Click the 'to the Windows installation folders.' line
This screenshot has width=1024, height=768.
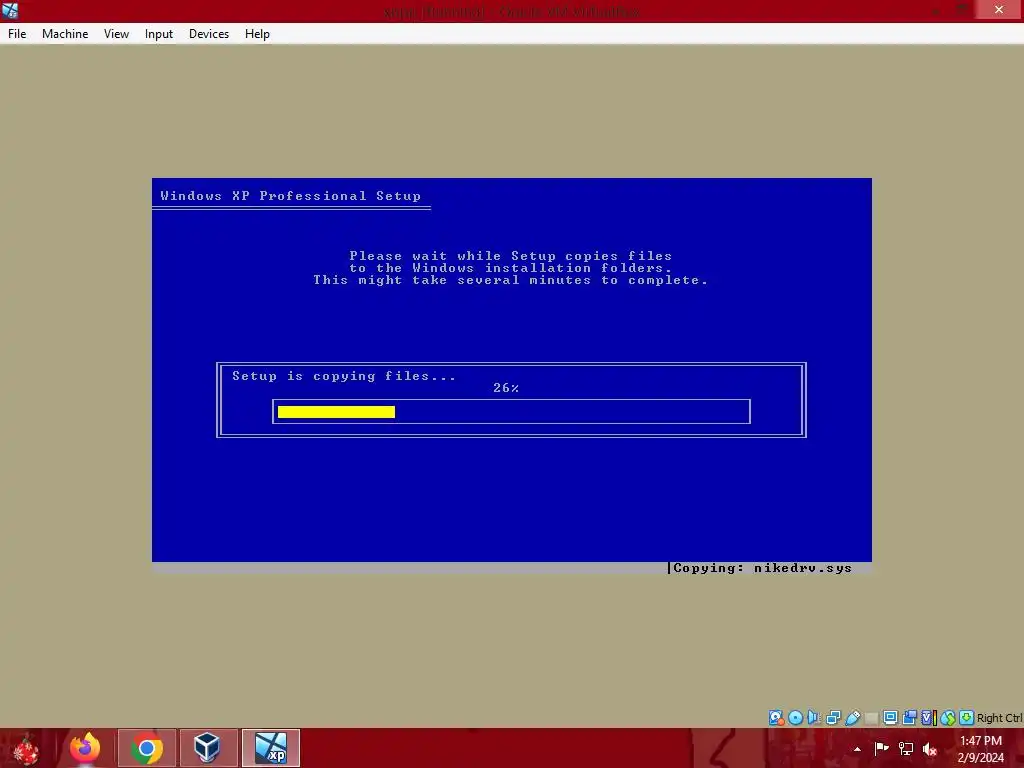point(511,268)
